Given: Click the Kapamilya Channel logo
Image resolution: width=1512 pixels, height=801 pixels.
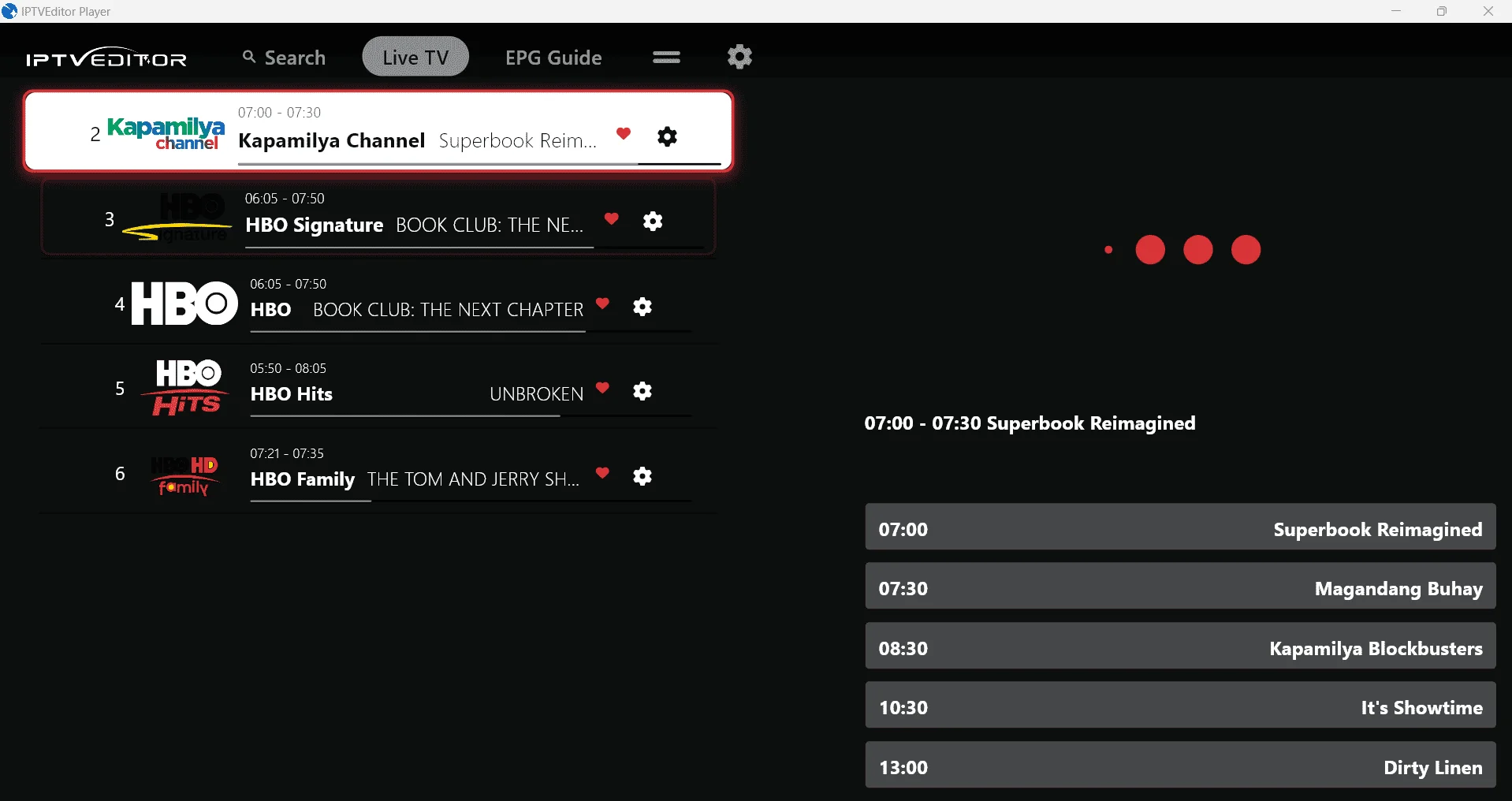Looking at the screenshot, I should 166,133.
